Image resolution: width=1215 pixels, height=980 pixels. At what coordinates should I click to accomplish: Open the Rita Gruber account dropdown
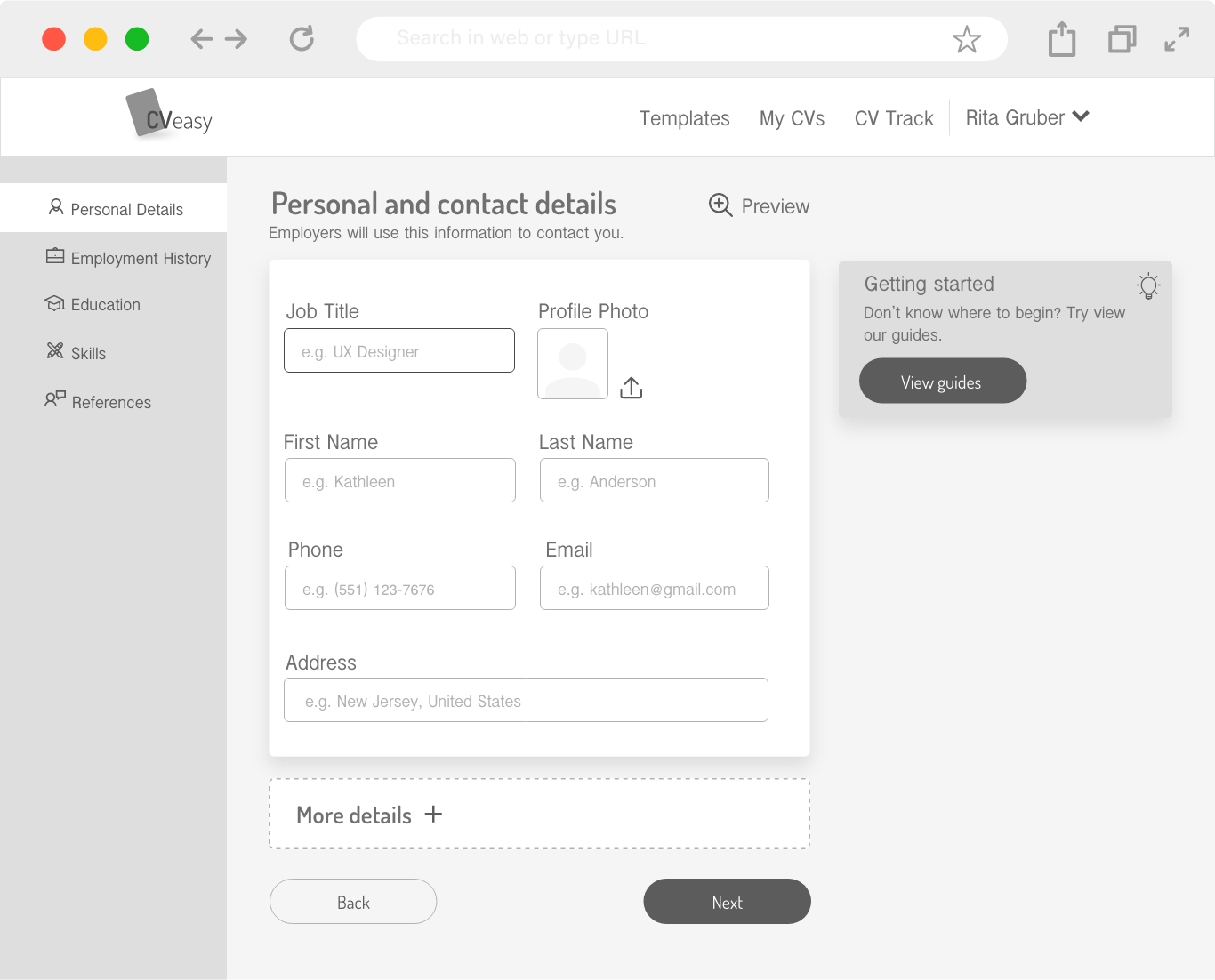[x=1027, y=117]
